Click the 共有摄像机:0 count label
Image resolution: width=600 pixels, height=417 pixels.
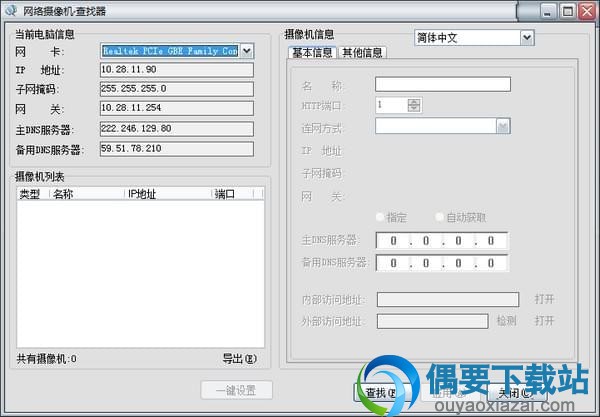[47, 359]
